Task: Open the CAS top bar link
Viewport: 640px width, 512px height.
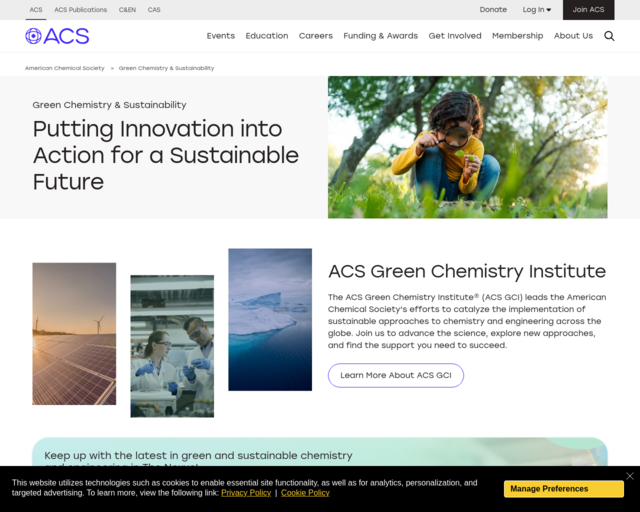Action: [154, 10]
